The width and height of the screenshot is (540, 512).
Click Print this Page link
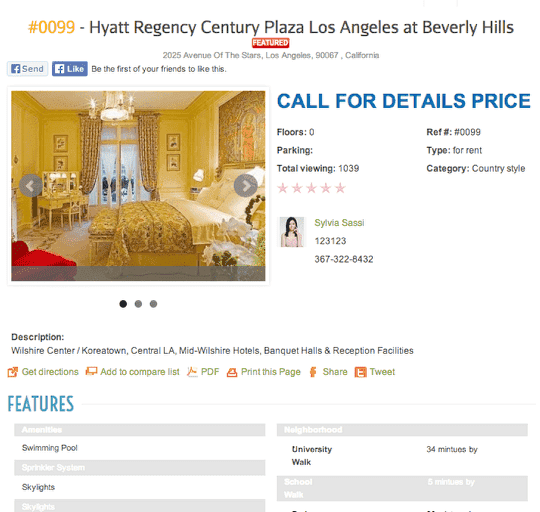coord(271,372)
